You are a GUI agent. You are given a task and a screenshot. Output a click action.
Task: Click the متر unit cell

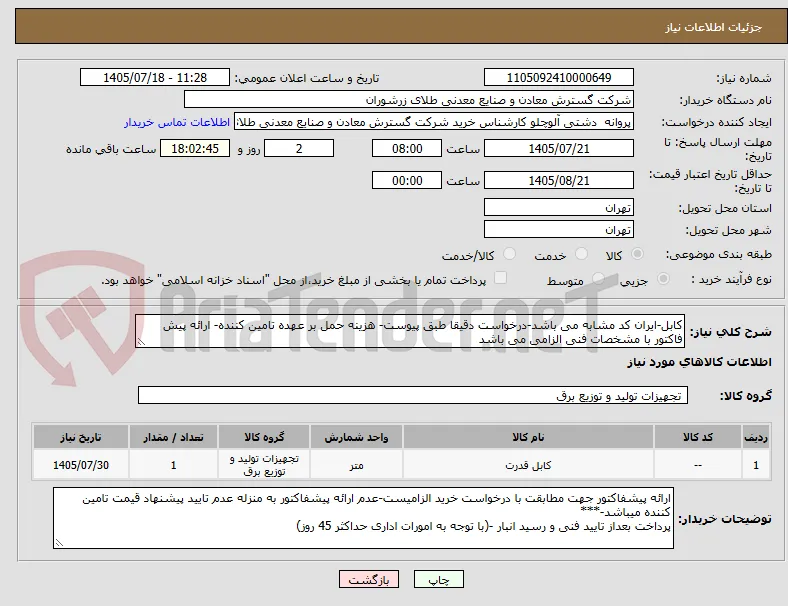pos(356,465)
